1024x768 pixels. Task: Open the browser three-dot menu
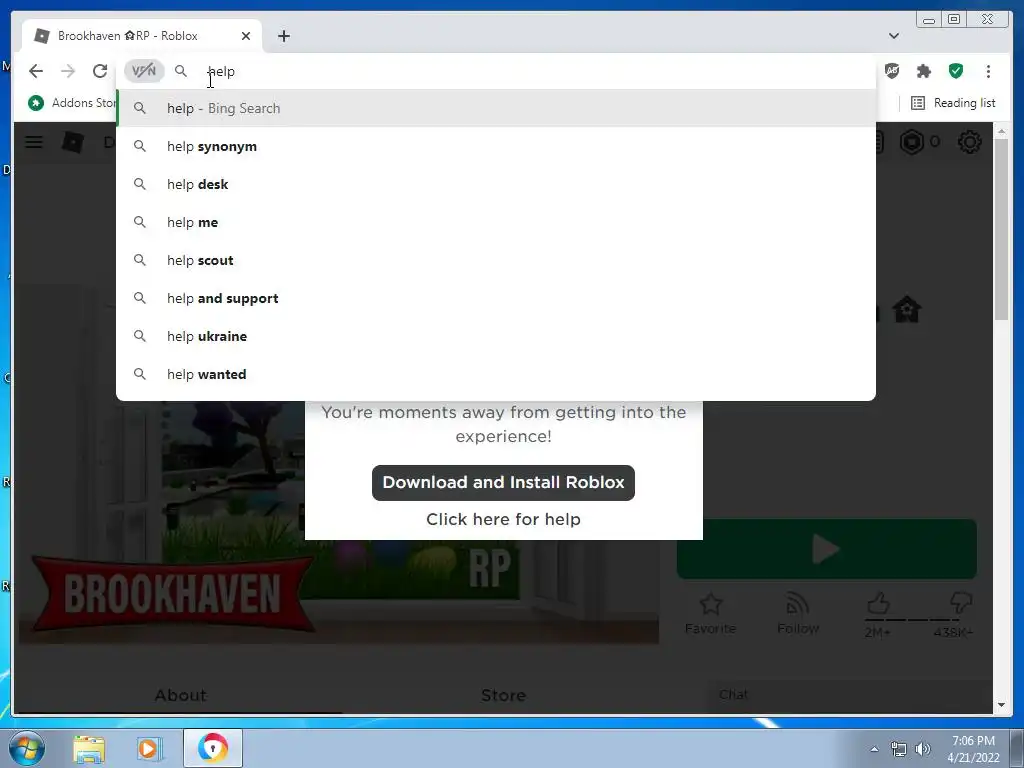[988, 71]
